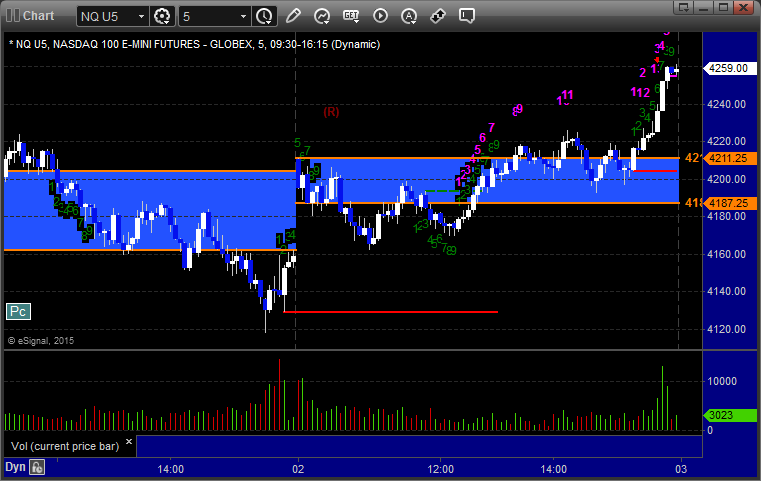Viewport: 761px width, 481px height.
Task: Close the Vol (current price bar) study pane
Action: click(x=129, y=442)
